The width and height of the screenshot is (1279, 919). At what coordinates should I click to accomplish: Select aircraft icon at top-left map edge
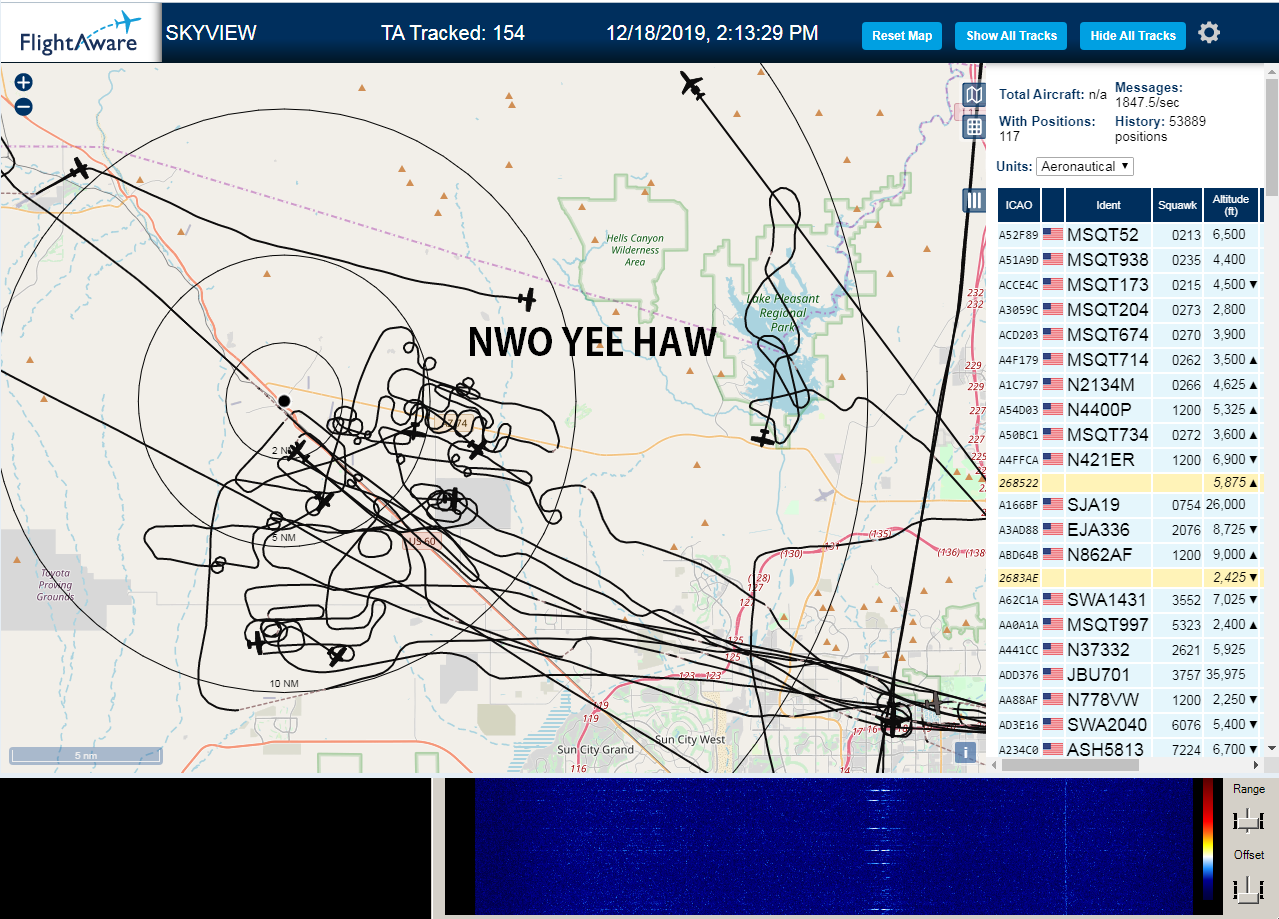[80, 168]
